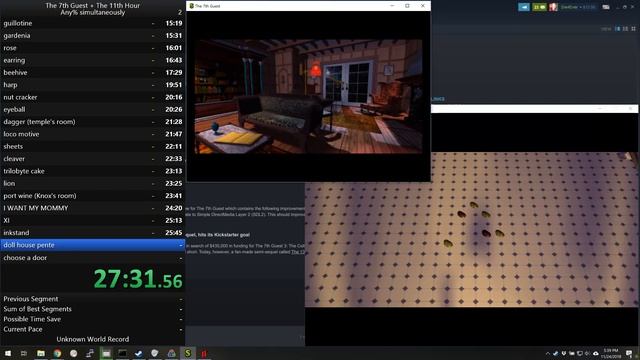Select the port wine (Knox's room) split

[93, 196]
